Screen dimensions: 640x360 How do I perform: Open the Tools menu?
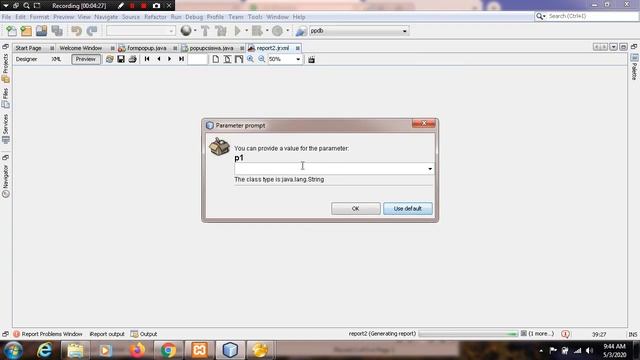(255, 17)
